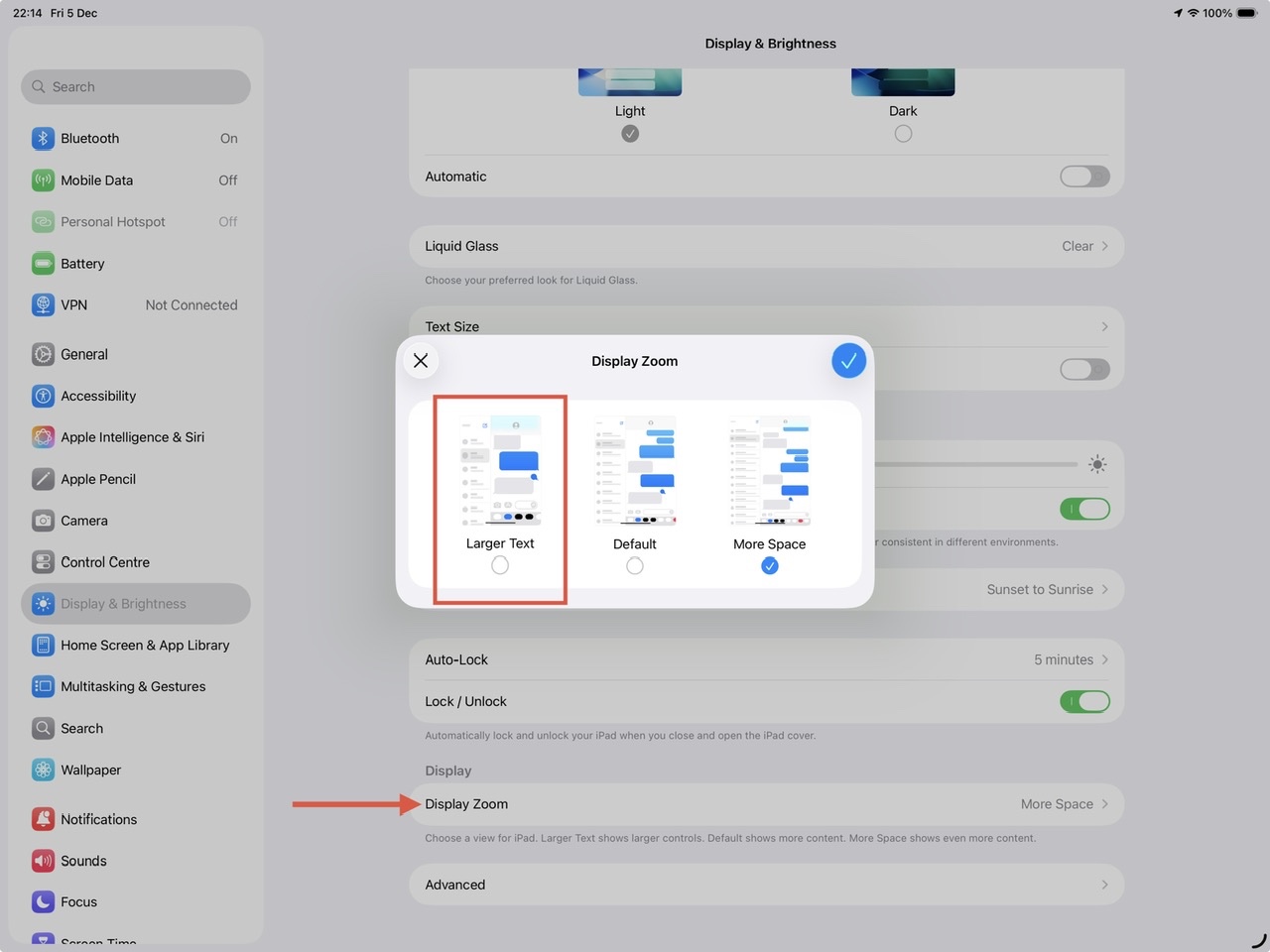This screenshot has height=952, width=1270.
Task: Tap the Wallpaper flower icon
Action: (x=43, y=770)
